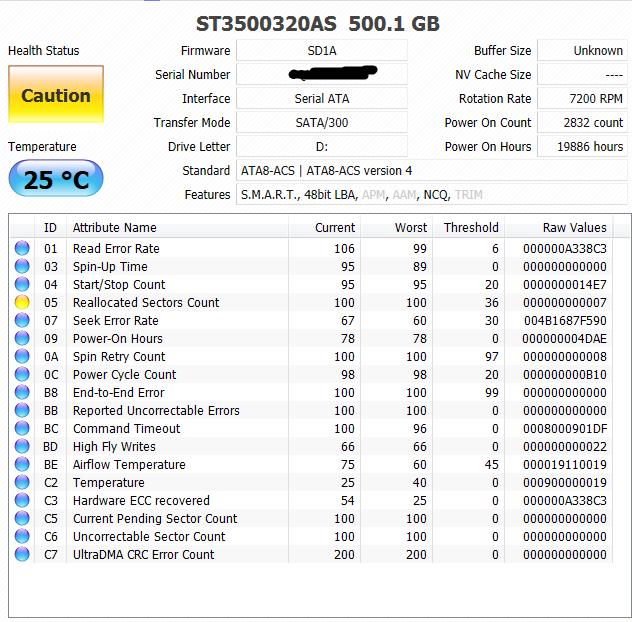Select the High Fly Writes attribute name
This screenshot has height=622, width=632.
[x=114, y=446]
